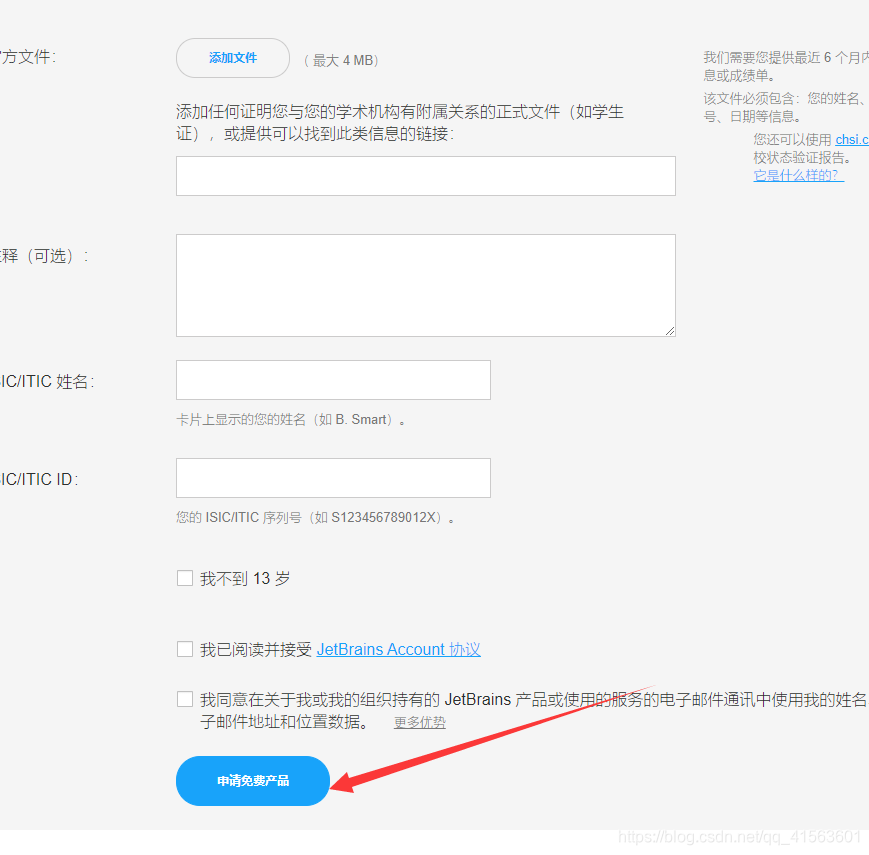Screen dimensions: 869x855
Task: Tick the JetBrains Account 协议 acceptance checkbox
Action: [x=185, y=648]
